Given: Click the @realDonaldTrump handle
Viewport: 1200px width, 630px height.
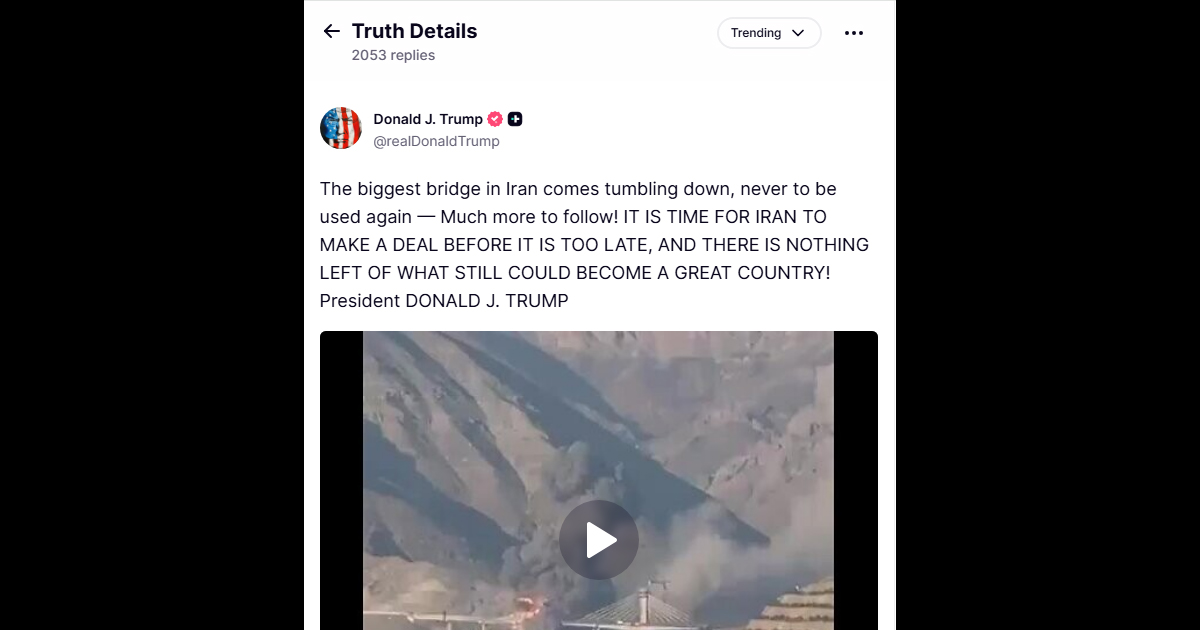Looking at the screenshot, I should pyautogui.click(x=436, y=142).
